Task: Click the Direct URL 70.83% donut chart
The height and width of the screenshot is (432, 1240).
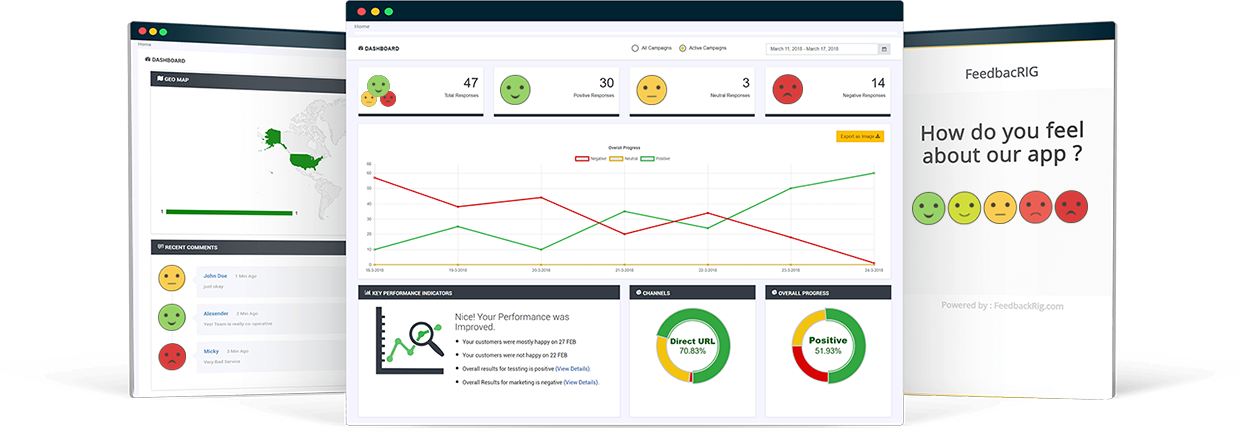Action: pyautogui.click(x=693, y=346)
